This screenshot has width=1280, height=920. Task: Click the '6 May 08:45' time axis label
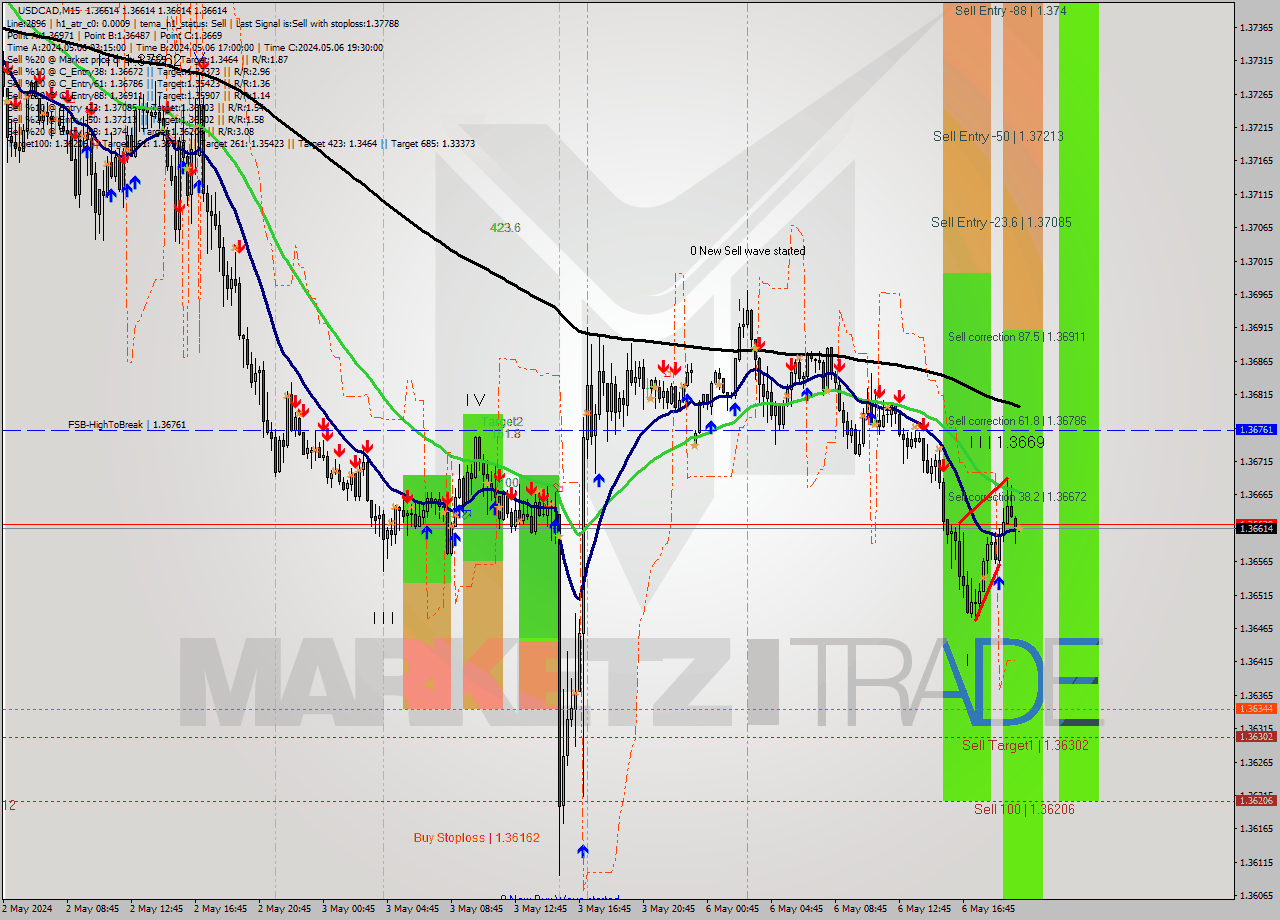863,909
